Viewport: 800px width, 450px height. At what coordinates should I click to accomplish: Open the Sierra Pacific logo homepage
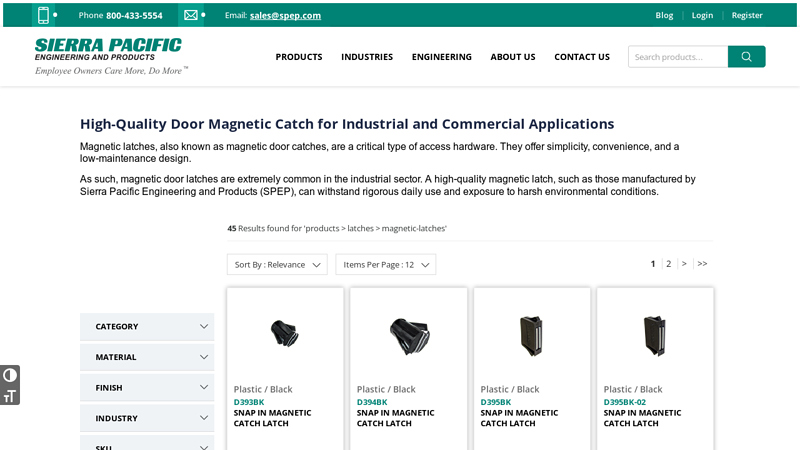coord(109,56)
